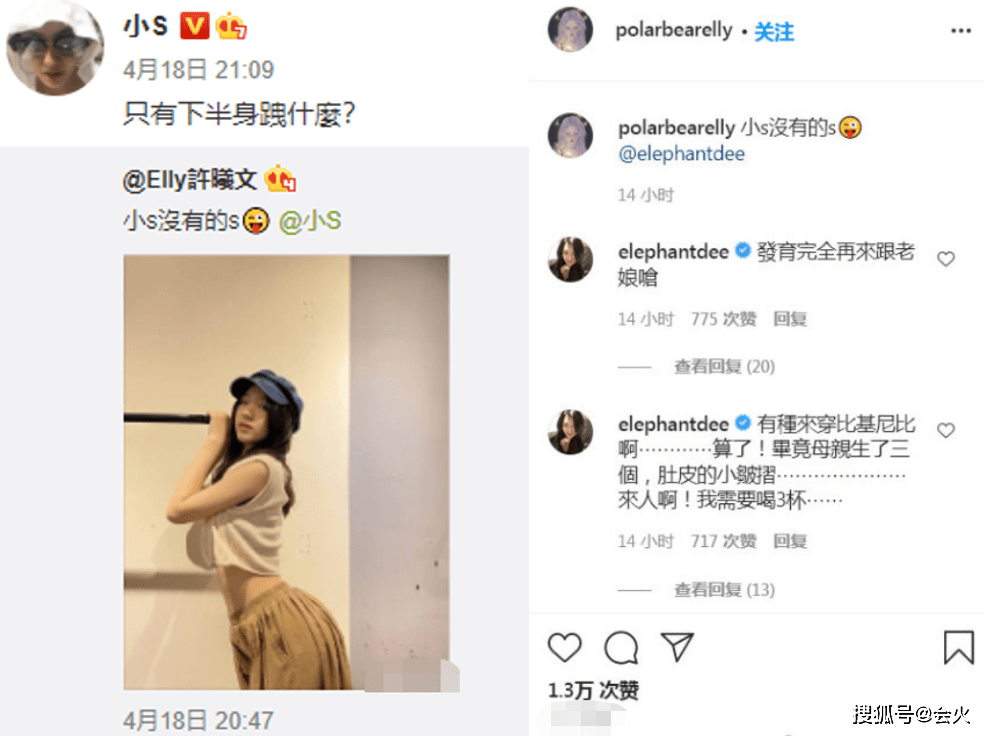Like the post with heart icon
The height and width of the screenshot is (736, 992).
[564, 647]
